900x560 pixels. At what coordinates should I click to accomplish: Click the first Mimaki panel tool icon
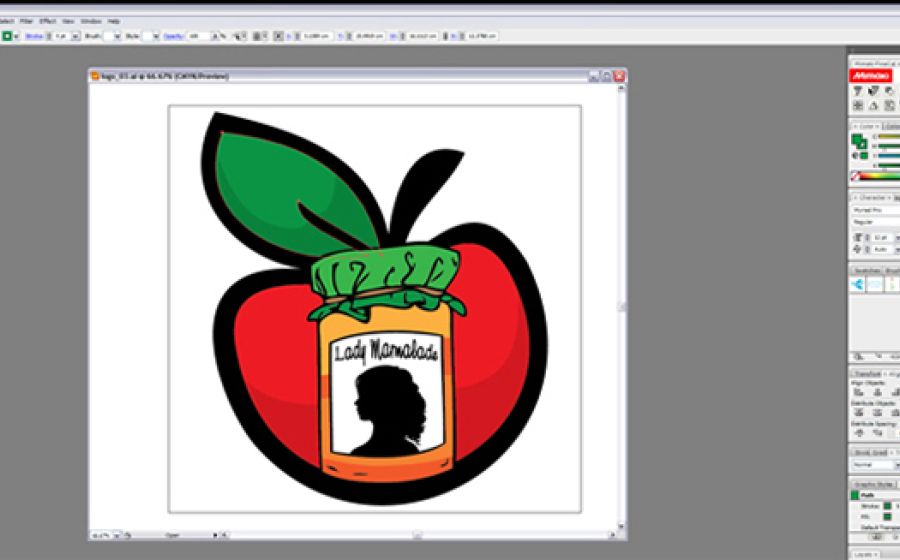(x=858, y=91)
